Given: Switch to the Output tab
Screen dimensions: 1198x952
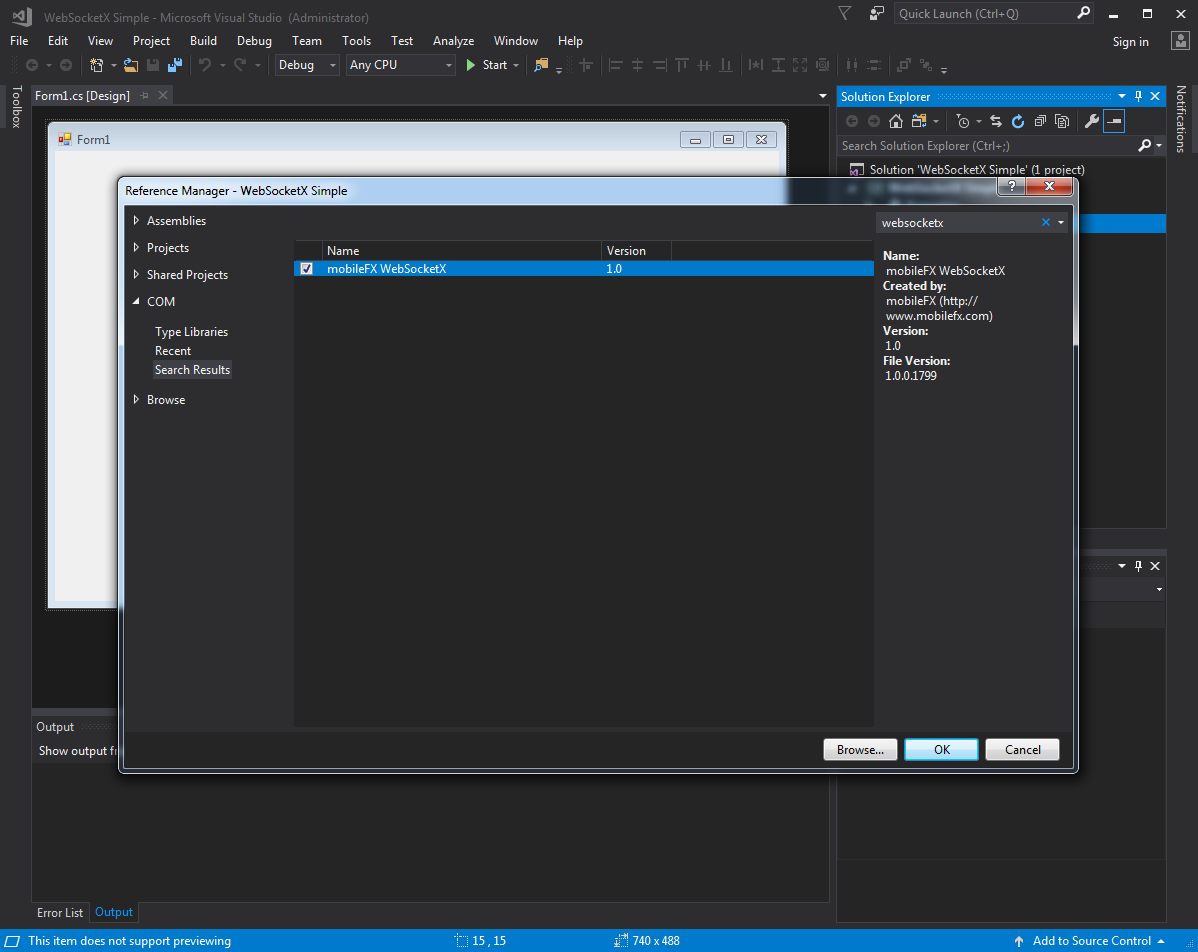Looking at the screenshot, I should tap(114, 912).
